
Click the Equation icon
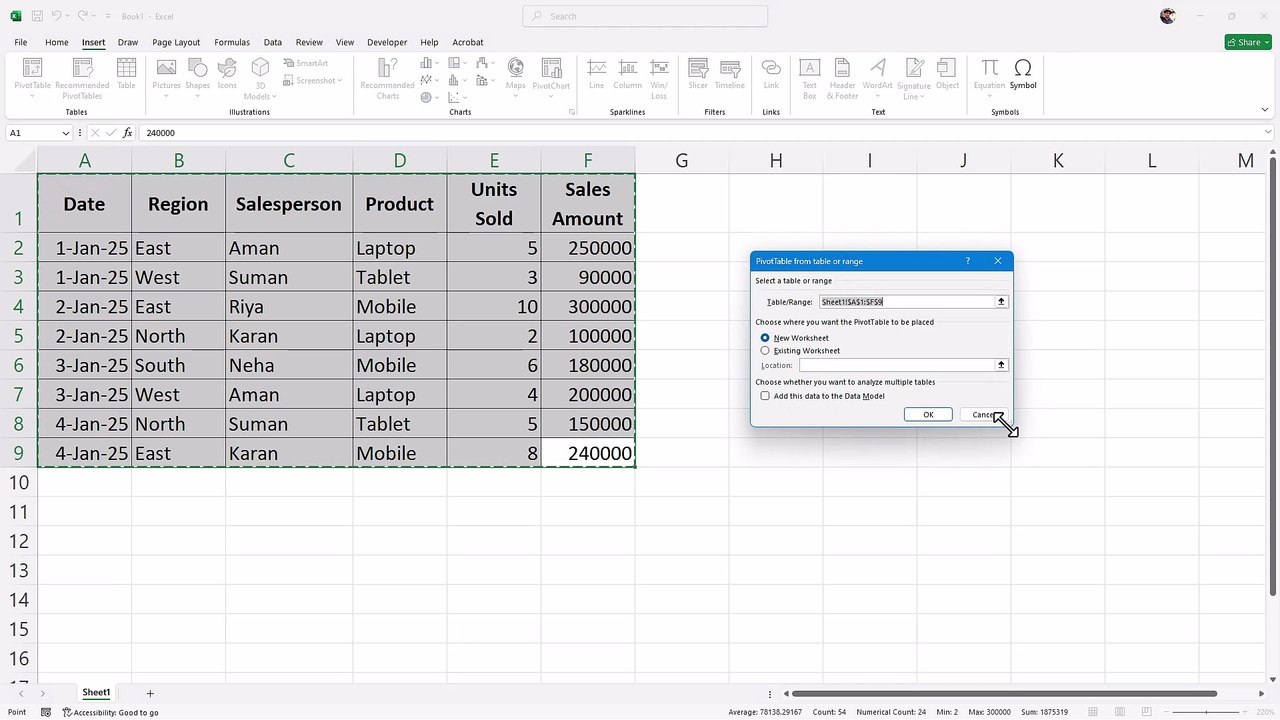989,78
